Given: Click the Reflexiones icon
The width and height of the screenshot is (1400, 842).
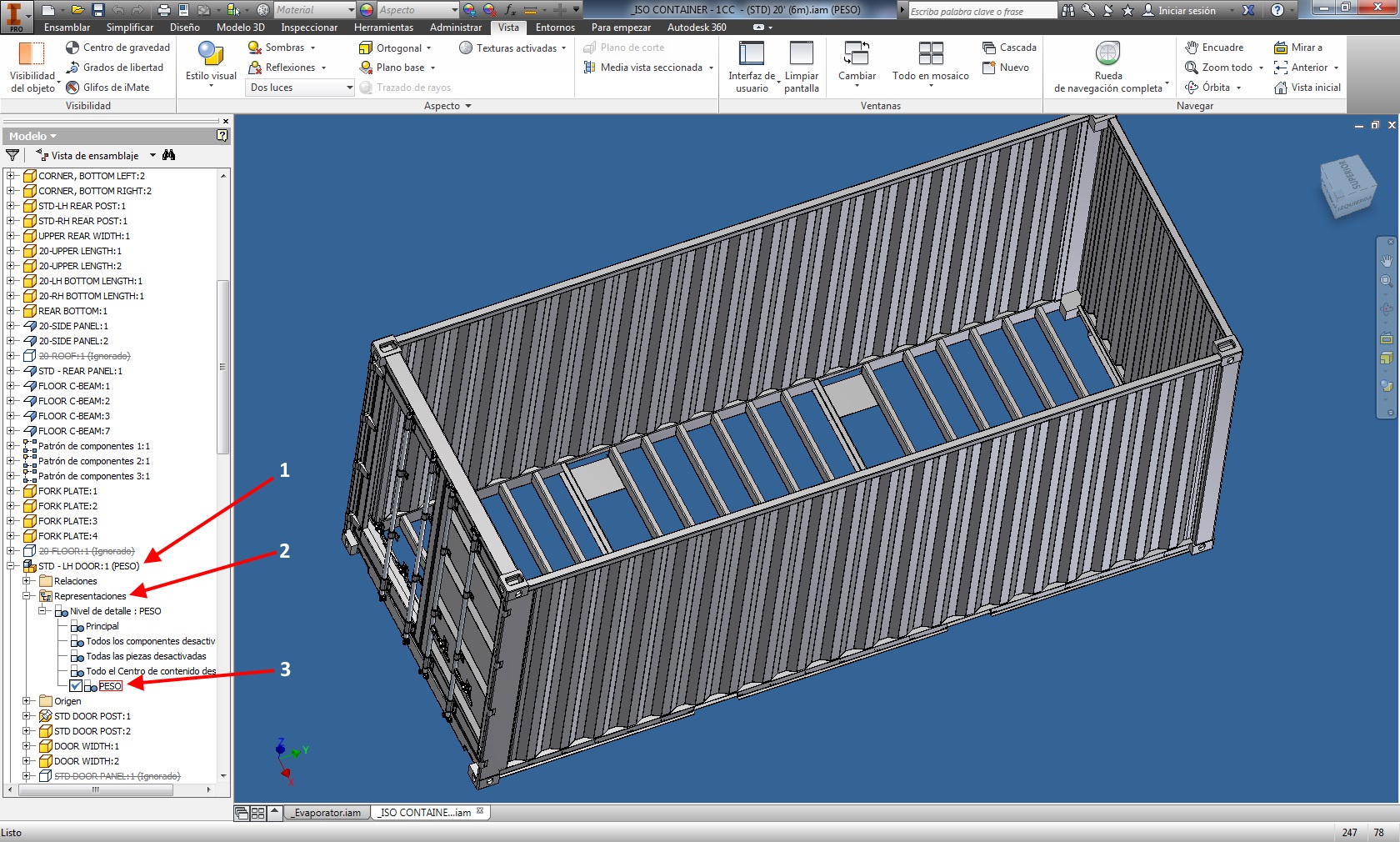Looking at the screenshot, I should coord(255,68).
